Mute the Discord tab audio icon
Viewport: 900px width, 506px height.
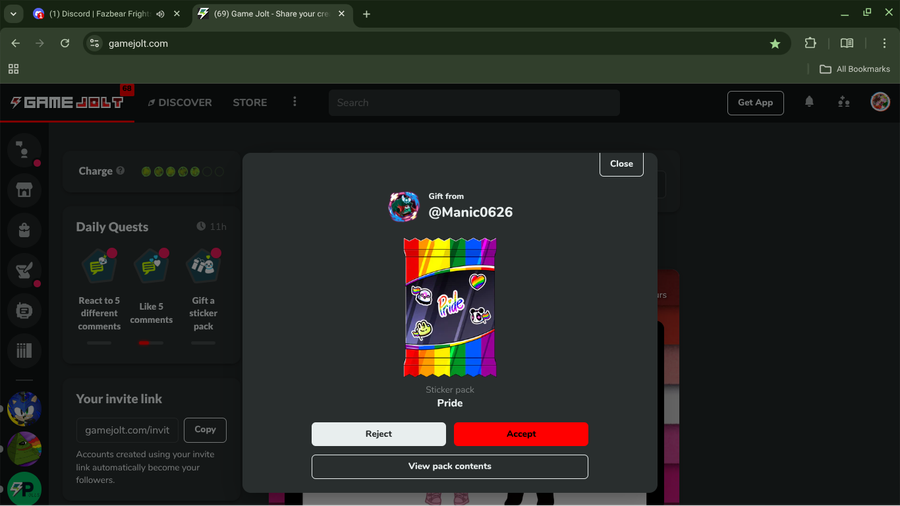(160, 14)
